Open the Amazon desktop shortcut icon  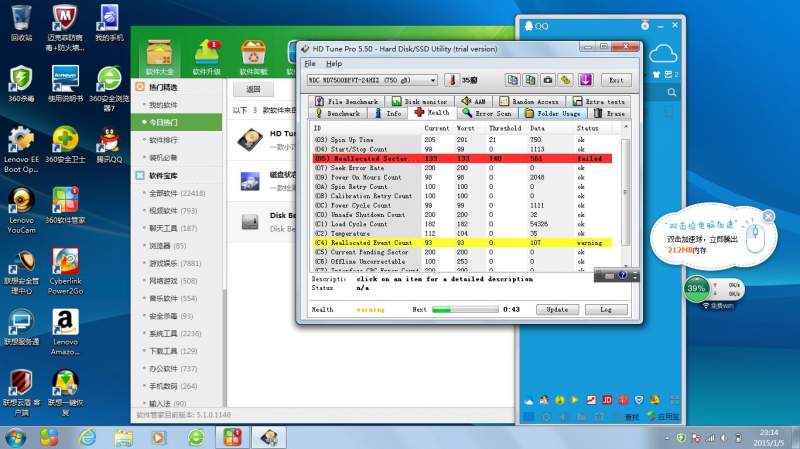tap(65, 332)
